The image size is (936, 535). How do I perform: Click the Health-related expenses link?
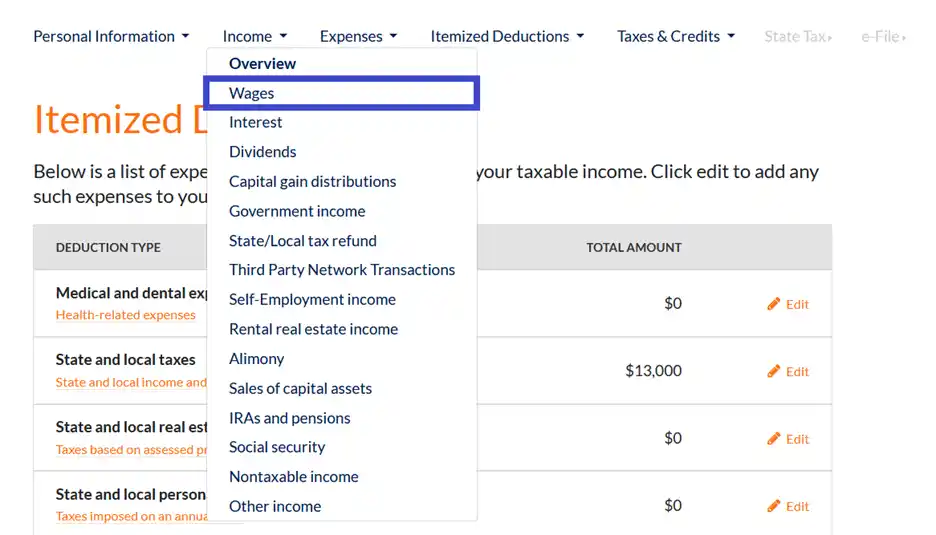click(126, 315)
